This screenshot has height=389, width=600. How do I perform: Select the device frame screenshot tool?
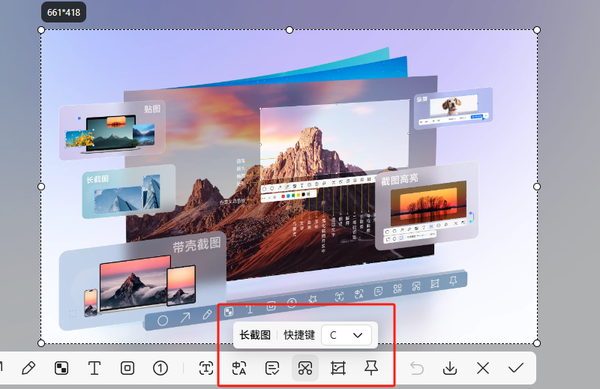[338, 368]
